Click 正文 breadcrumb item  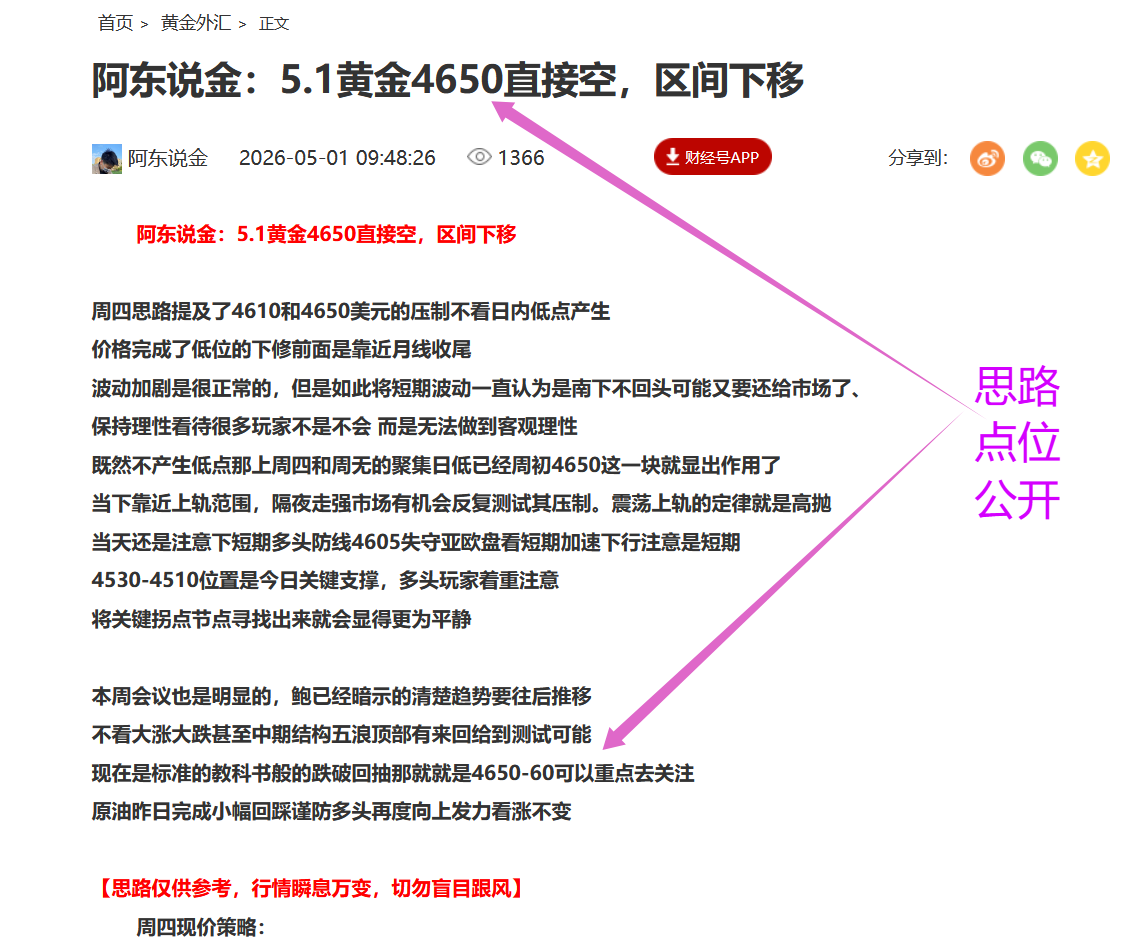click(274, 24)
